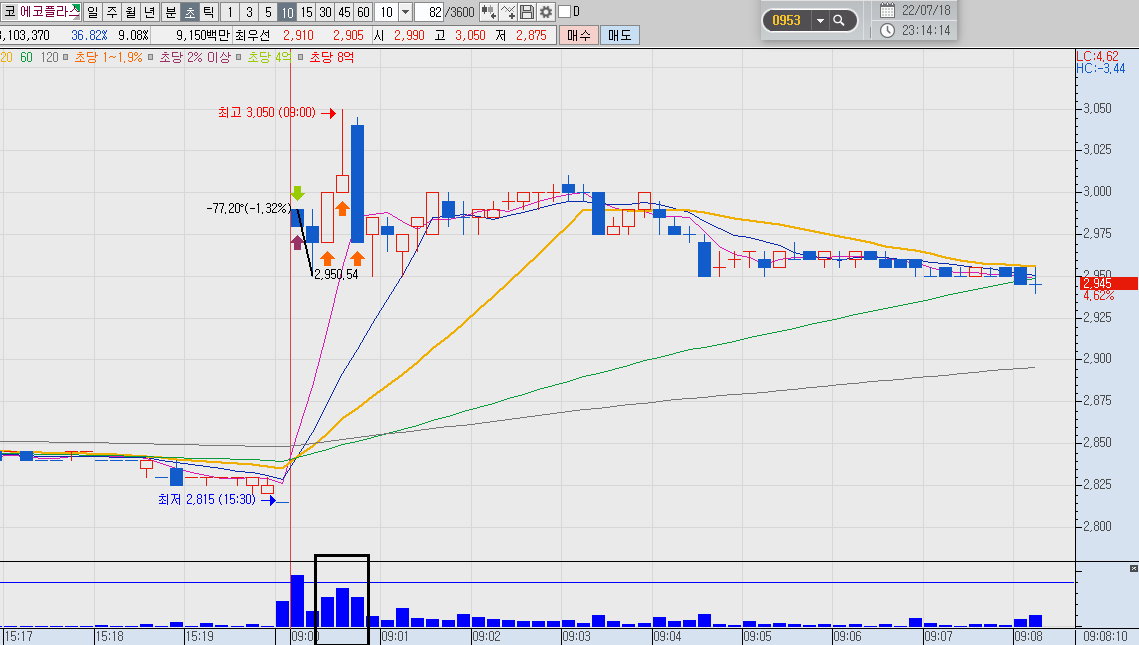Open the 에코플라스 stock name selector
This screenshot has width=1139, height=645.
(x=49, y=12)
